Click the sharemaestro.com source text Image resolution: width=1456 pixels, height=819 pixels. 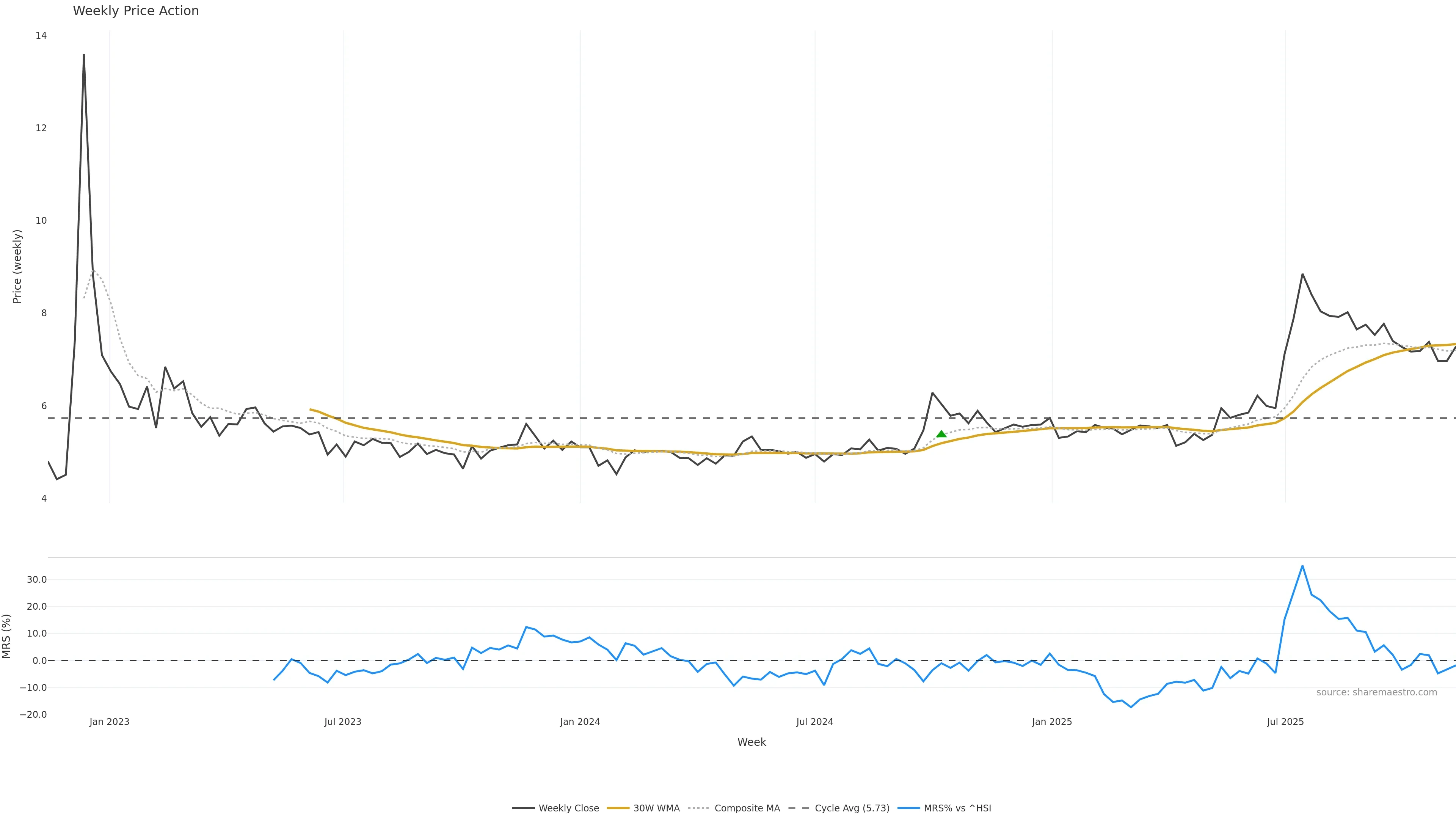pos(1376,692)
